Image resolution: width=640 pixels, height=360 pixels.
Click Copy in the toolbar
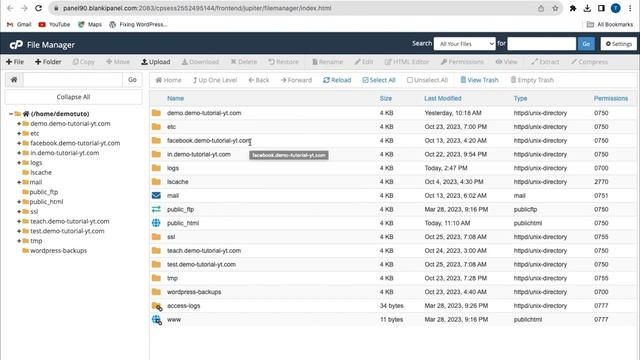point(84,62)
